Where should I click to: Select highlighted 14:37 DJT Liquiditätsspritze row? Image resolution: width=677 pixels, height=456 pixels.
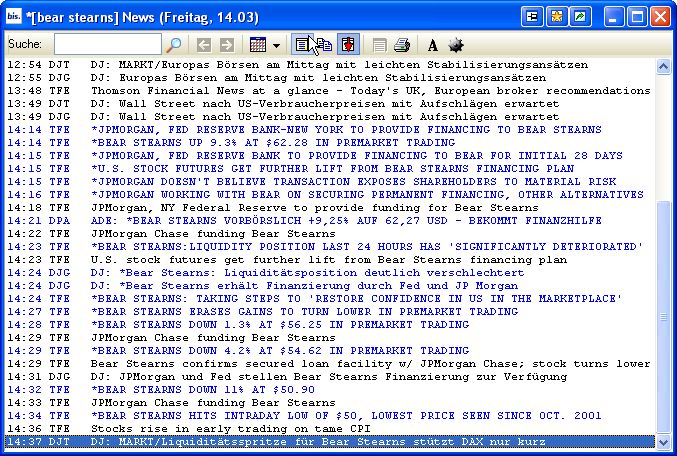[330, 442]
